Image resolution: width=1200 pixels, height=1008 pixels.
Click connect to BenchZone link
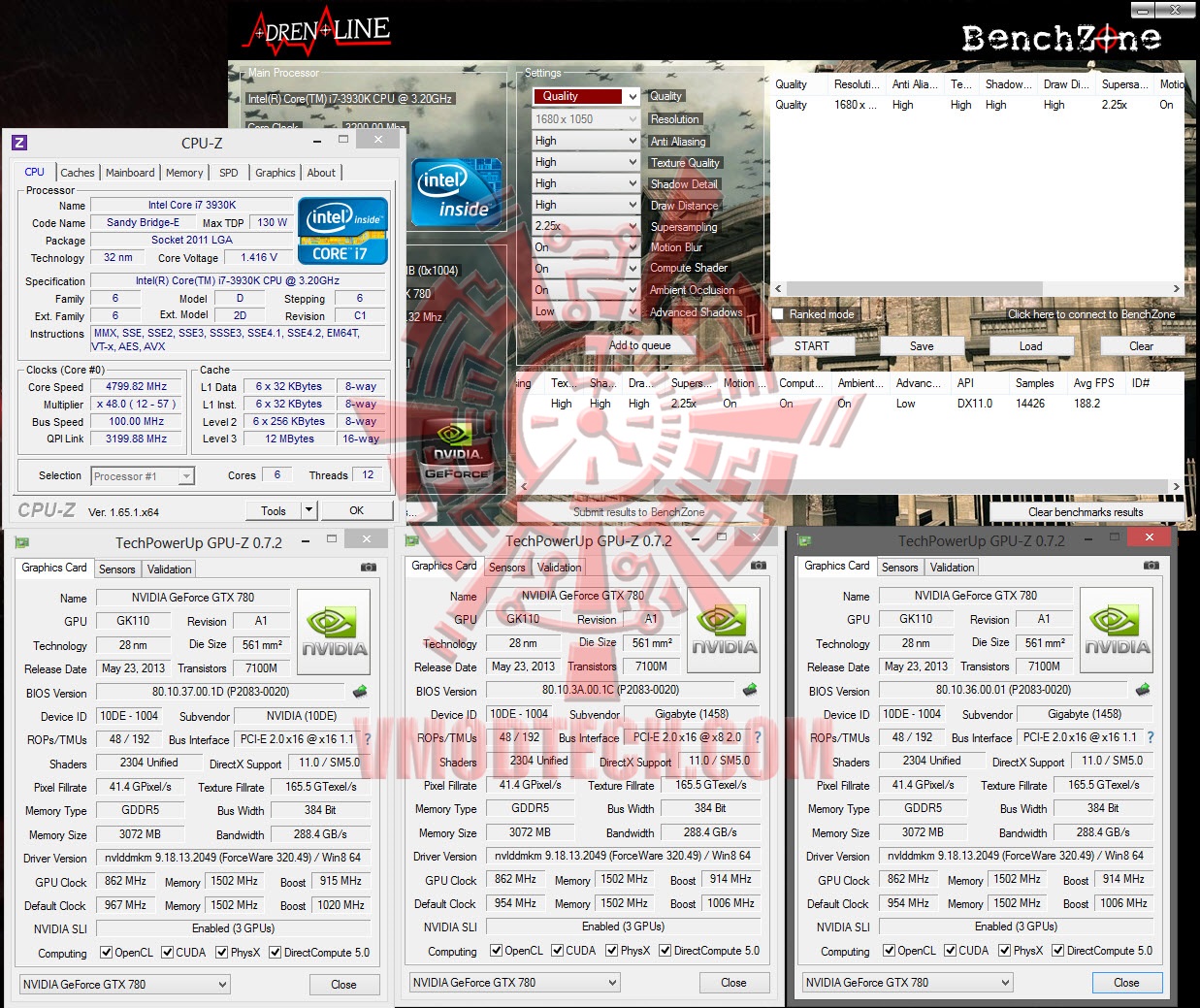point(1091,314)
